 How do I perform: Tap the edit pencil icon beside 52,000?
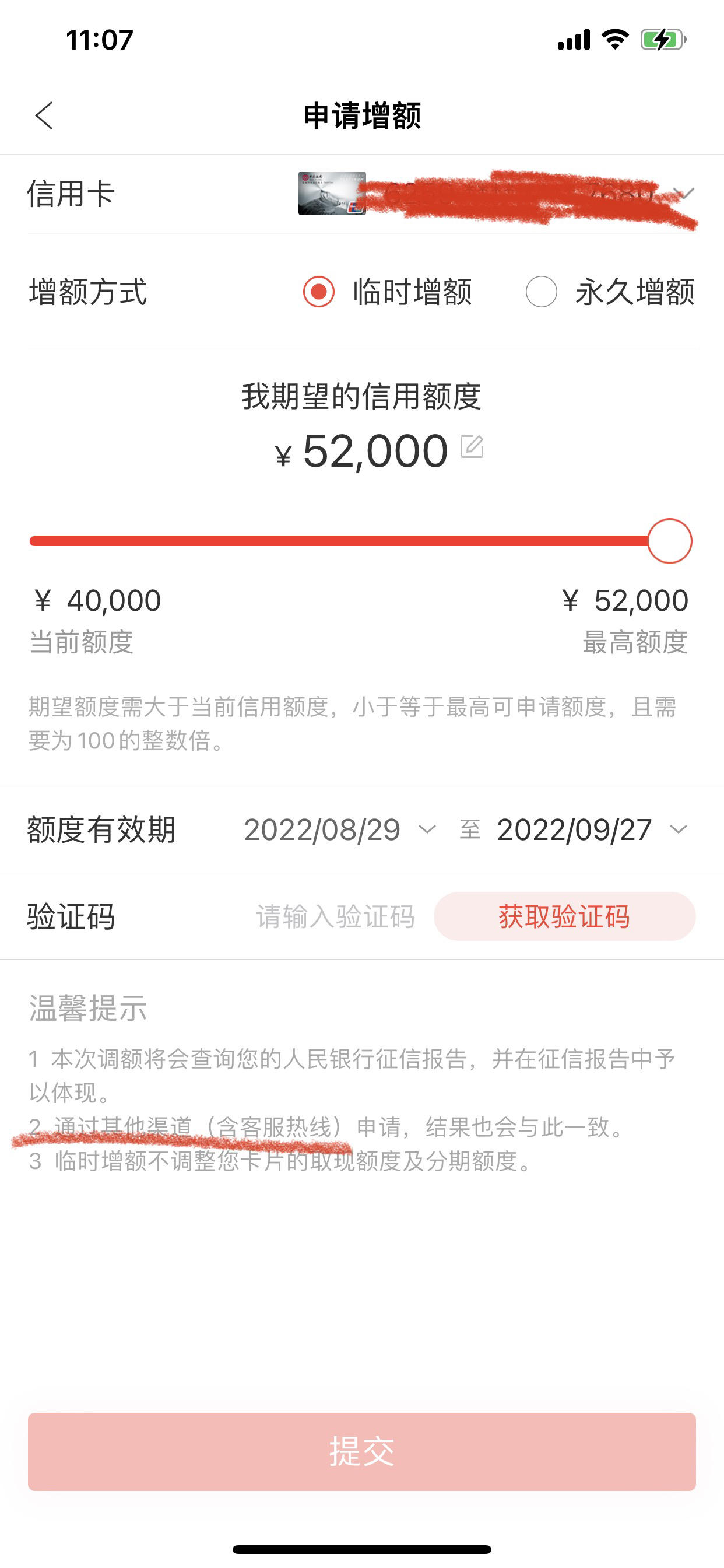472,447
